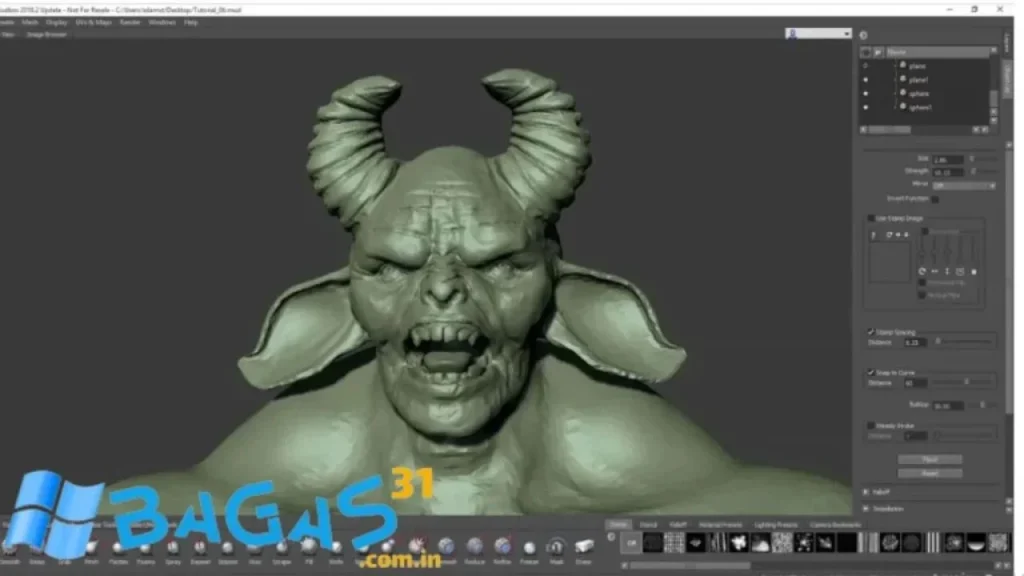Open the Windows menu
Viewport: 1024px width, 576px height.
point(162,22)
